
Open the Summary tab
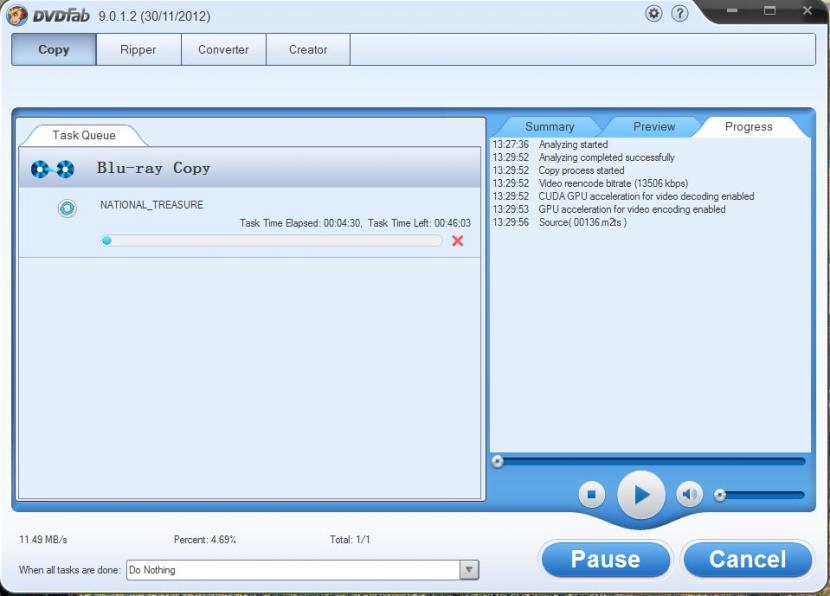[x=549, y=127]
